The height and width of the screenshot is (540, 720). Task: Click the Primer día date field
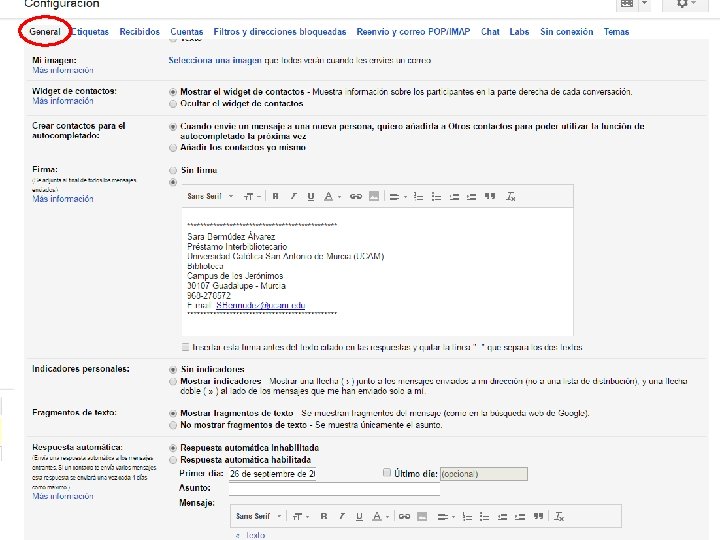pyautogui.click(x=272, y=474)
